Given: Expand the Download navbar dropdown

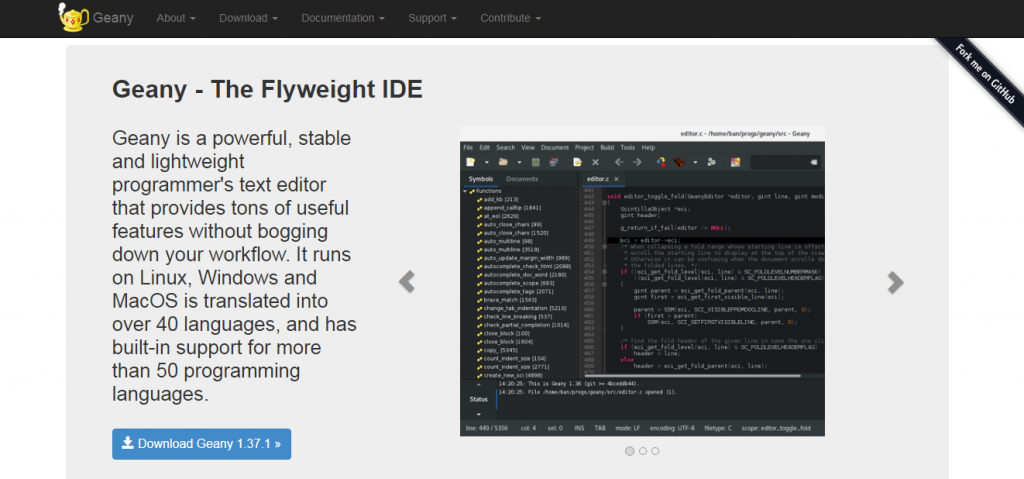Looking at the screenshot, I should 248,18.
